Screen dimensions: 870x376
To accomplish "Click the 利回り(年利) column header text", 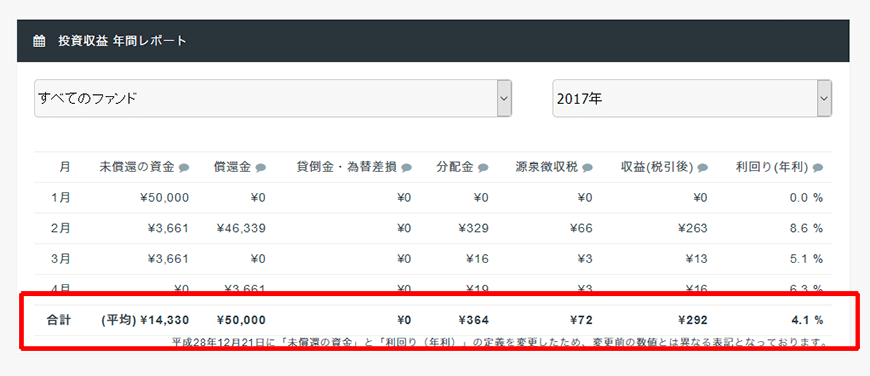I will [x=772, y=167].
